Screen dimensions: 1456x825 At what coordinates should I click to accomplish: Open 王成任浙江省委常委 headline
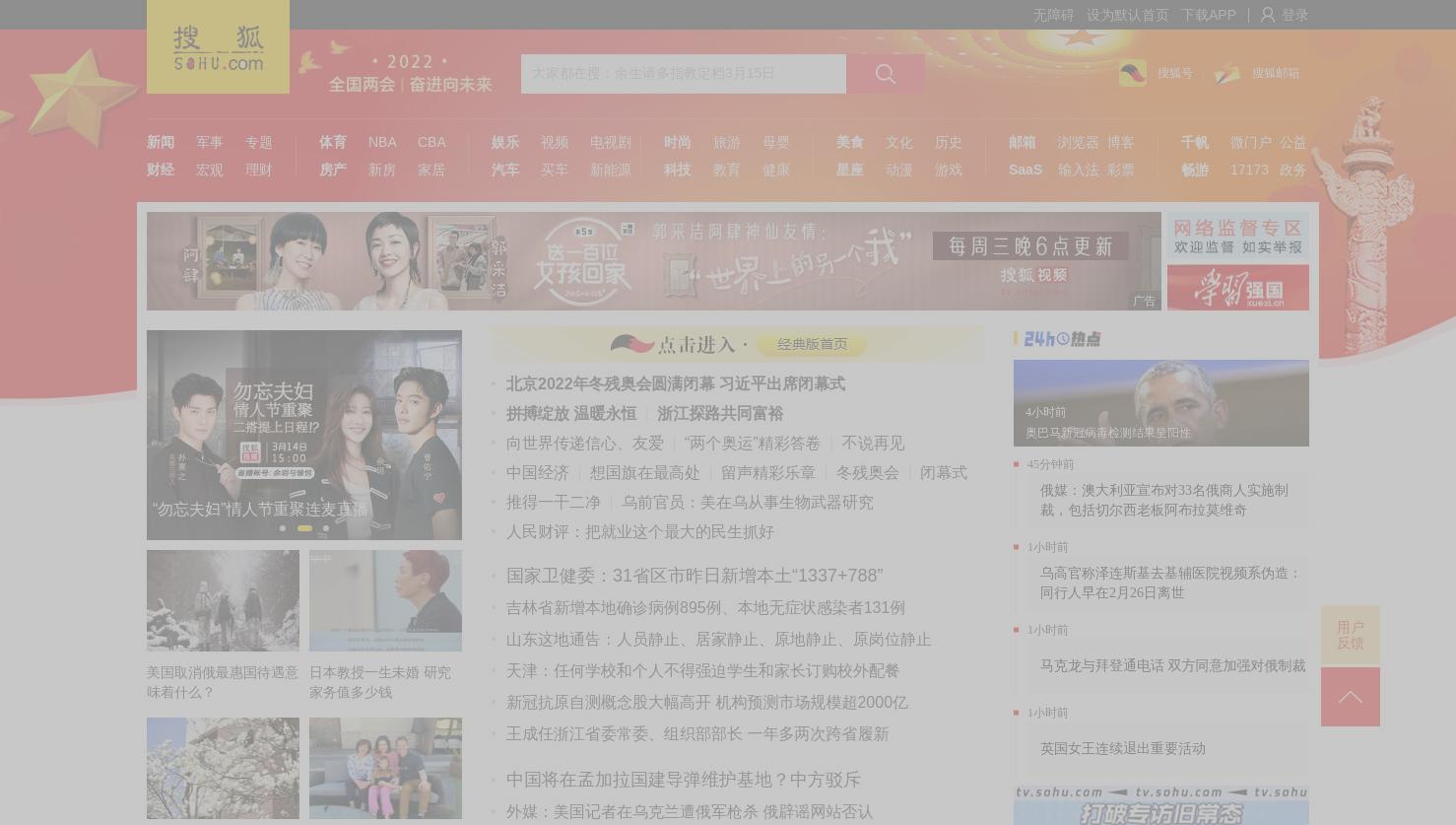(x=697, y=733)
